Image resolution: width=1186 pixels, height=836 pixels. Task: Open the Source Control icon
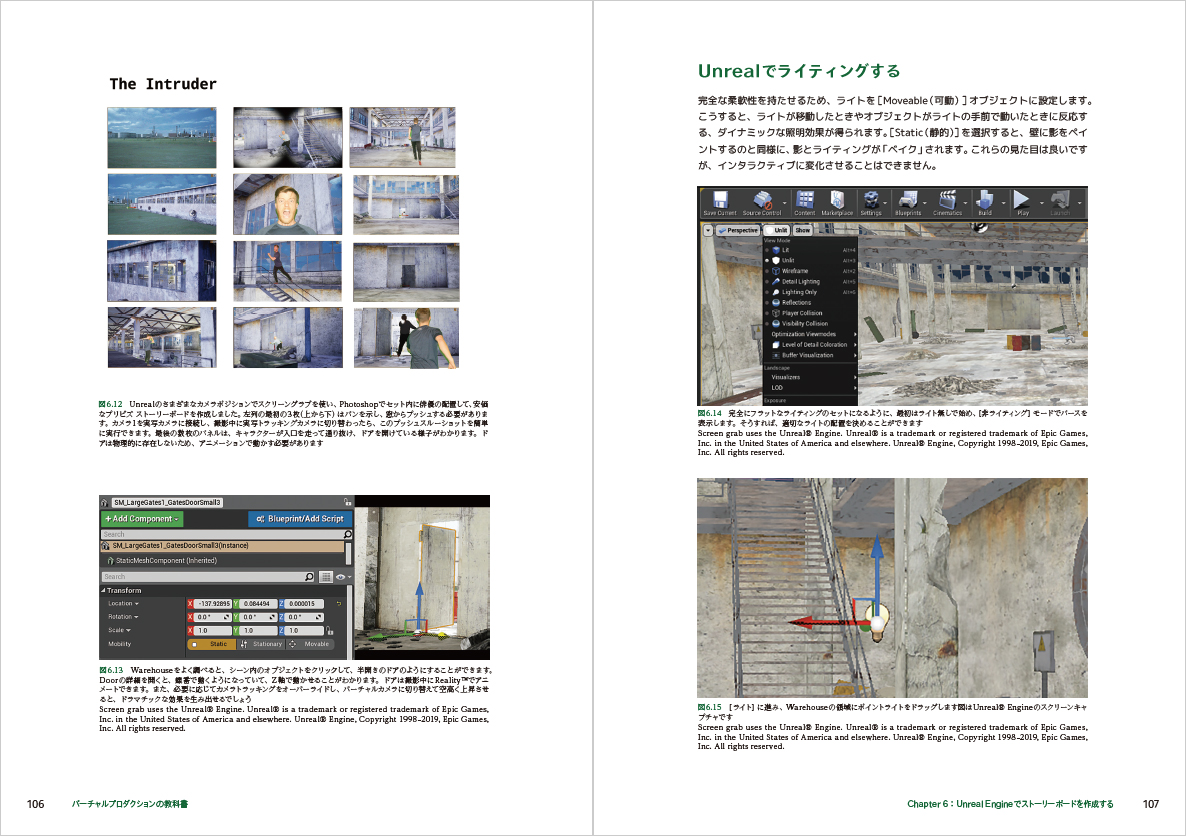761,201
